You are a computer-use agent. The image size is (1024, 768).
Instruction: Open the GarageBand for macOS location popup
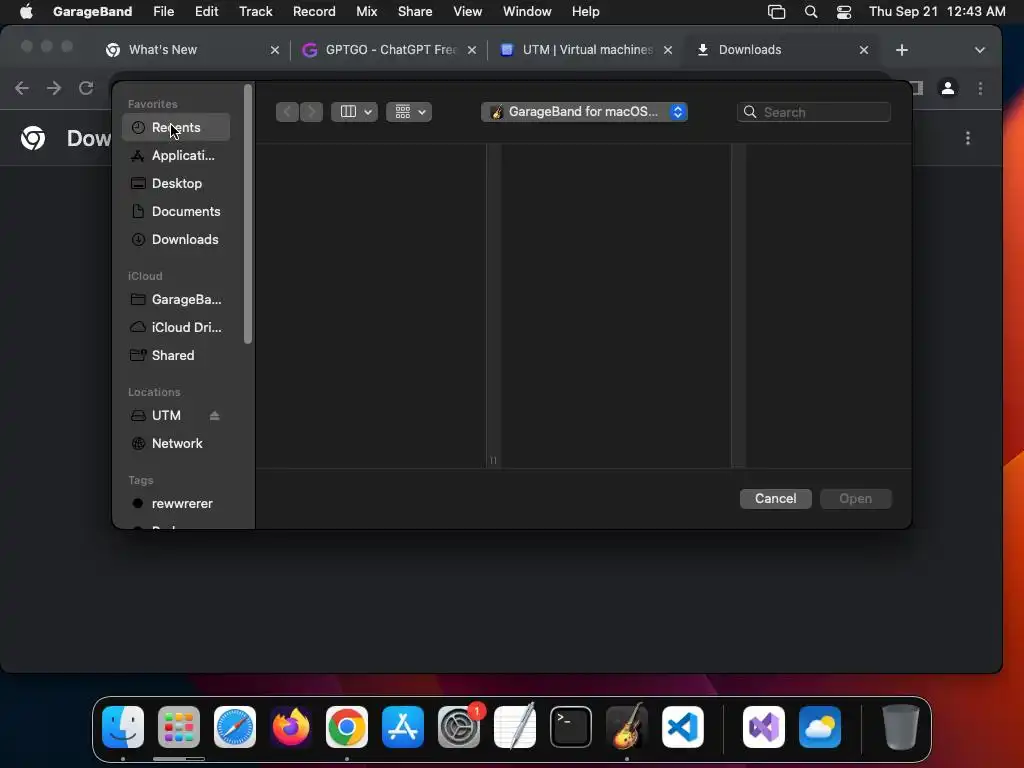pos(584,112)
